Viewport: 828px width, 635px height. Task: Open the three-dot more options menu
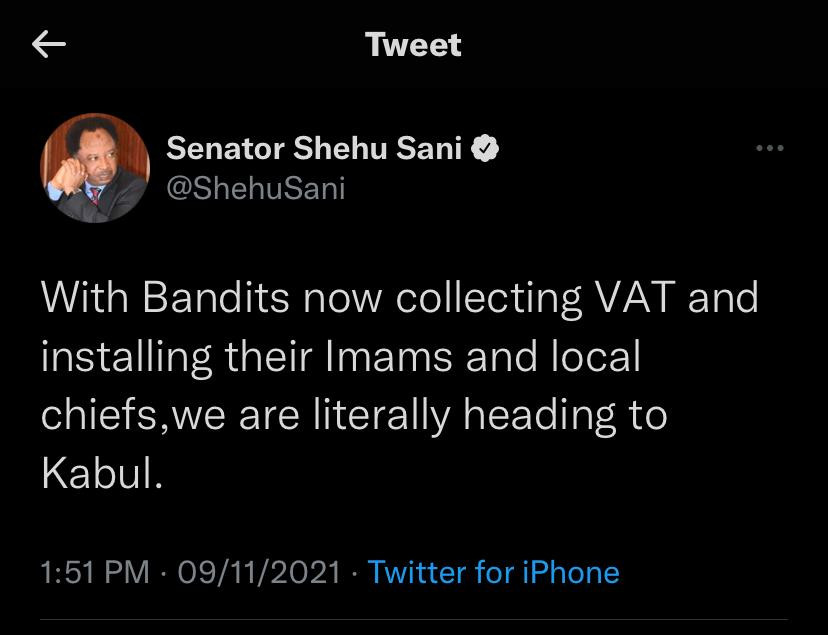click(769, 149)
